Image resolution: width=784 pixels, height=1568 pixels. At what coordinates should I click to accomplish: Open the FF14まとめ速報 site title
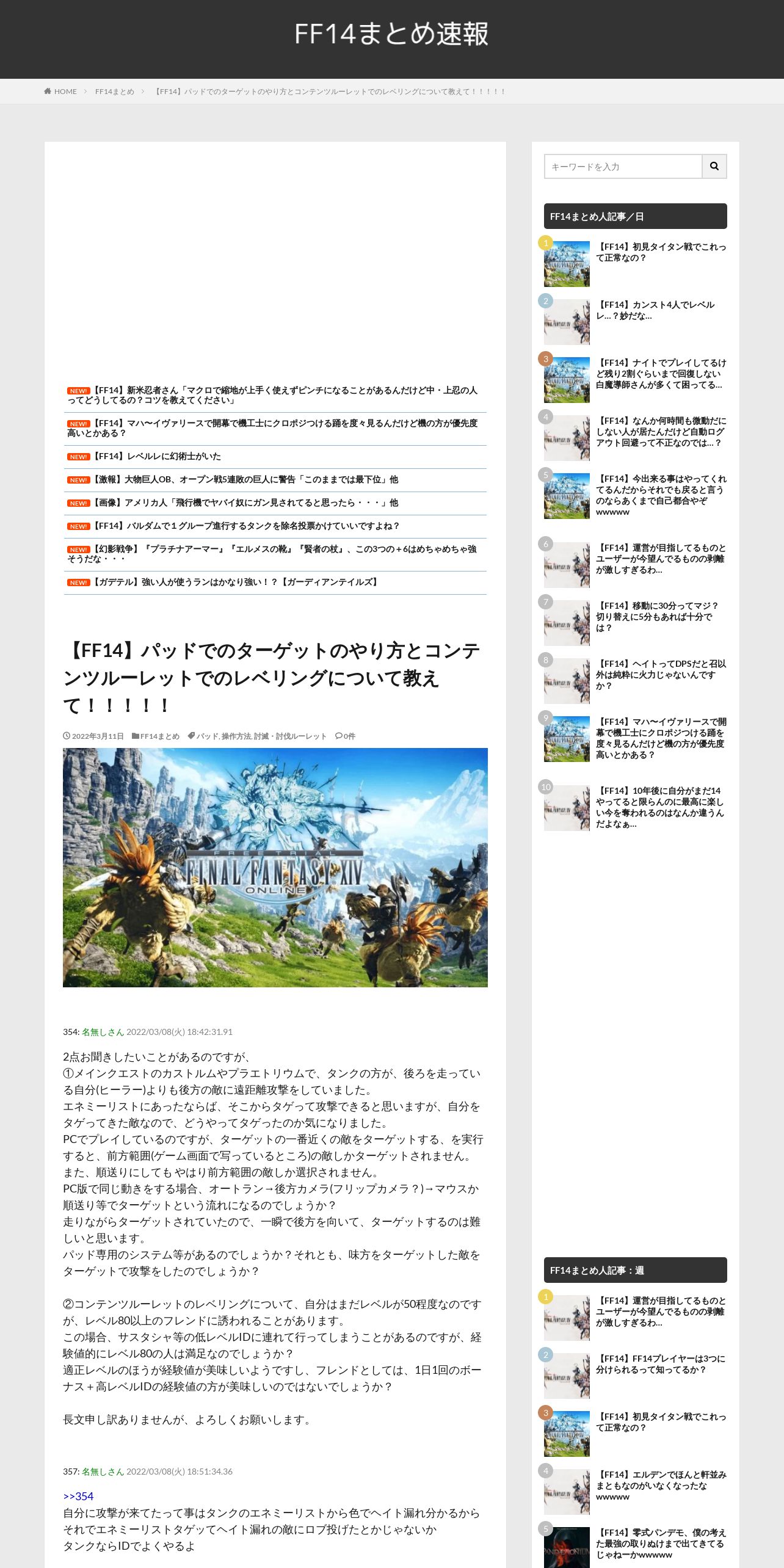click(391, 34)
